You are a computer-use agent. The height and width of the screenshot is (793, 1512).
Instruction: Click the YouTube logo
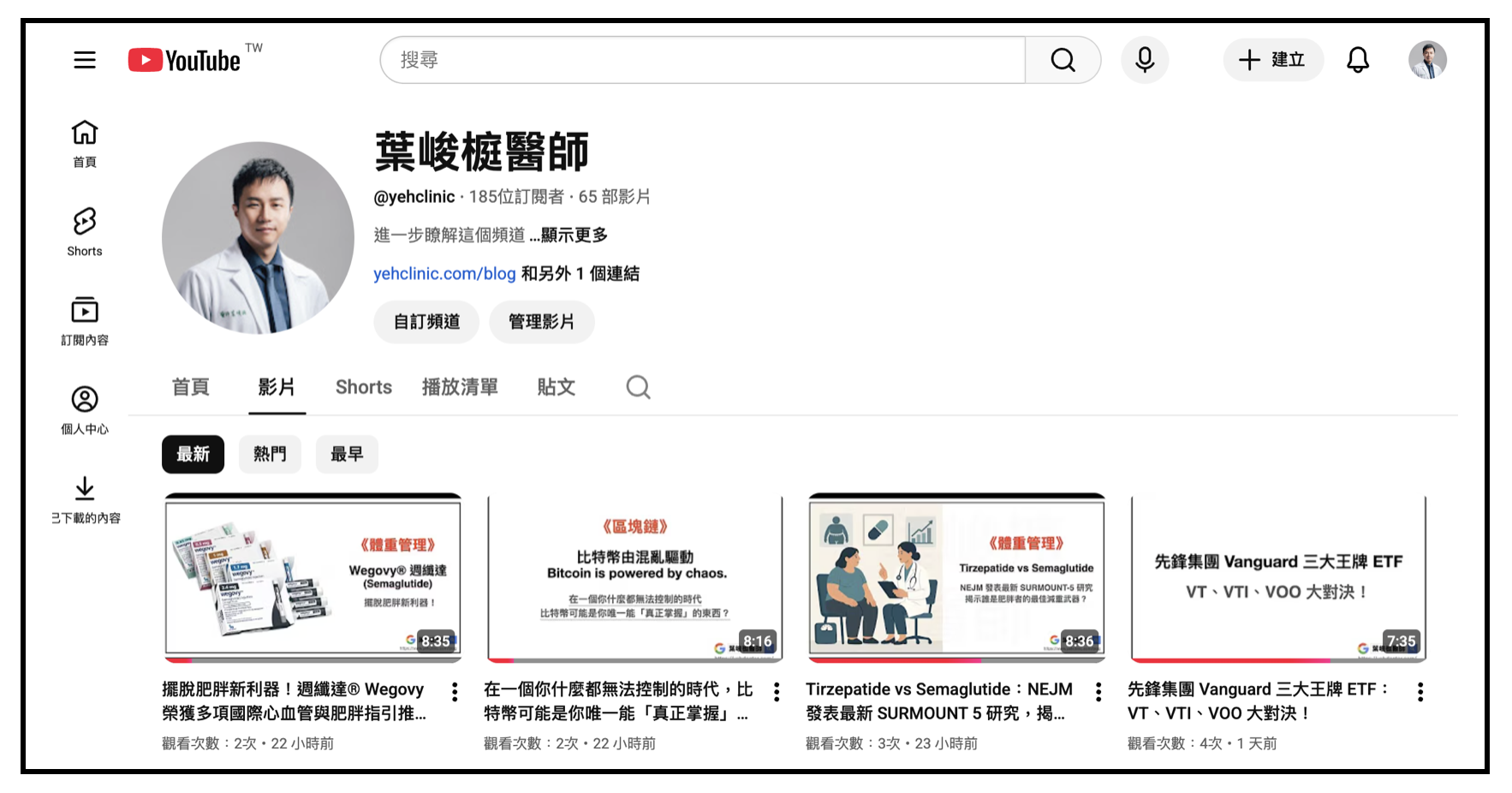click(185, 60)
